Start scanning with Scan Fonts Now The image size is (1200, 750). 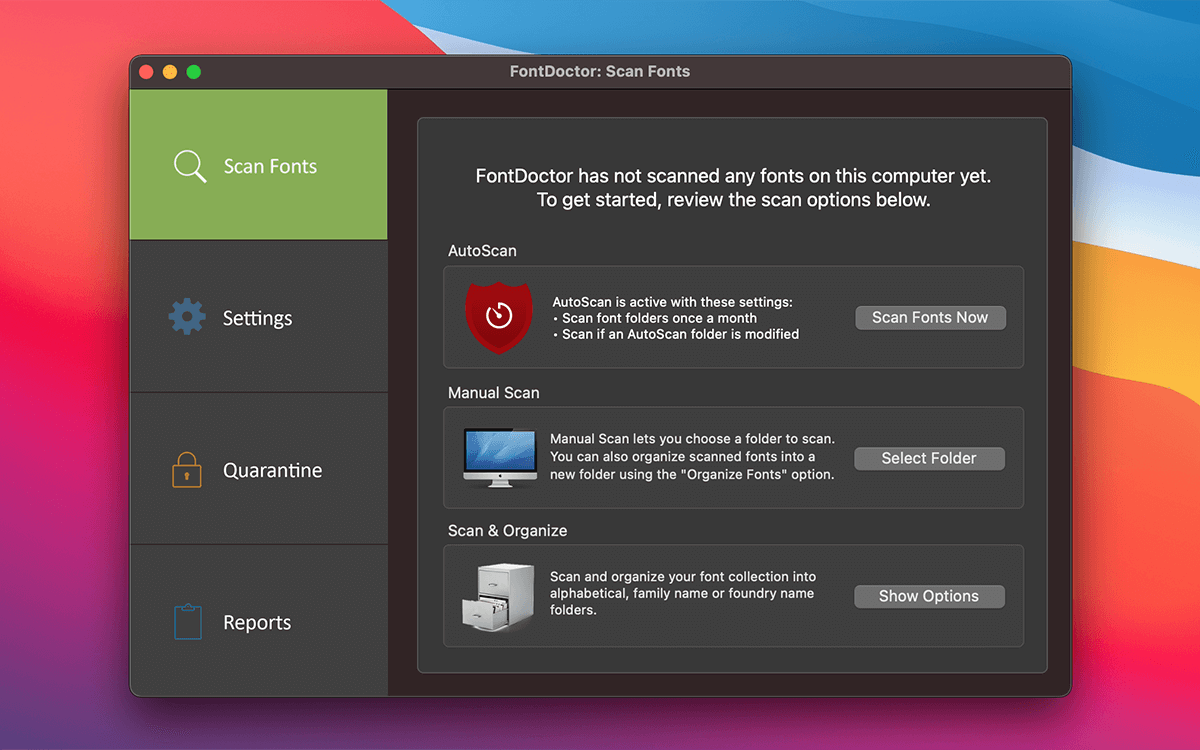pos(930,317)
